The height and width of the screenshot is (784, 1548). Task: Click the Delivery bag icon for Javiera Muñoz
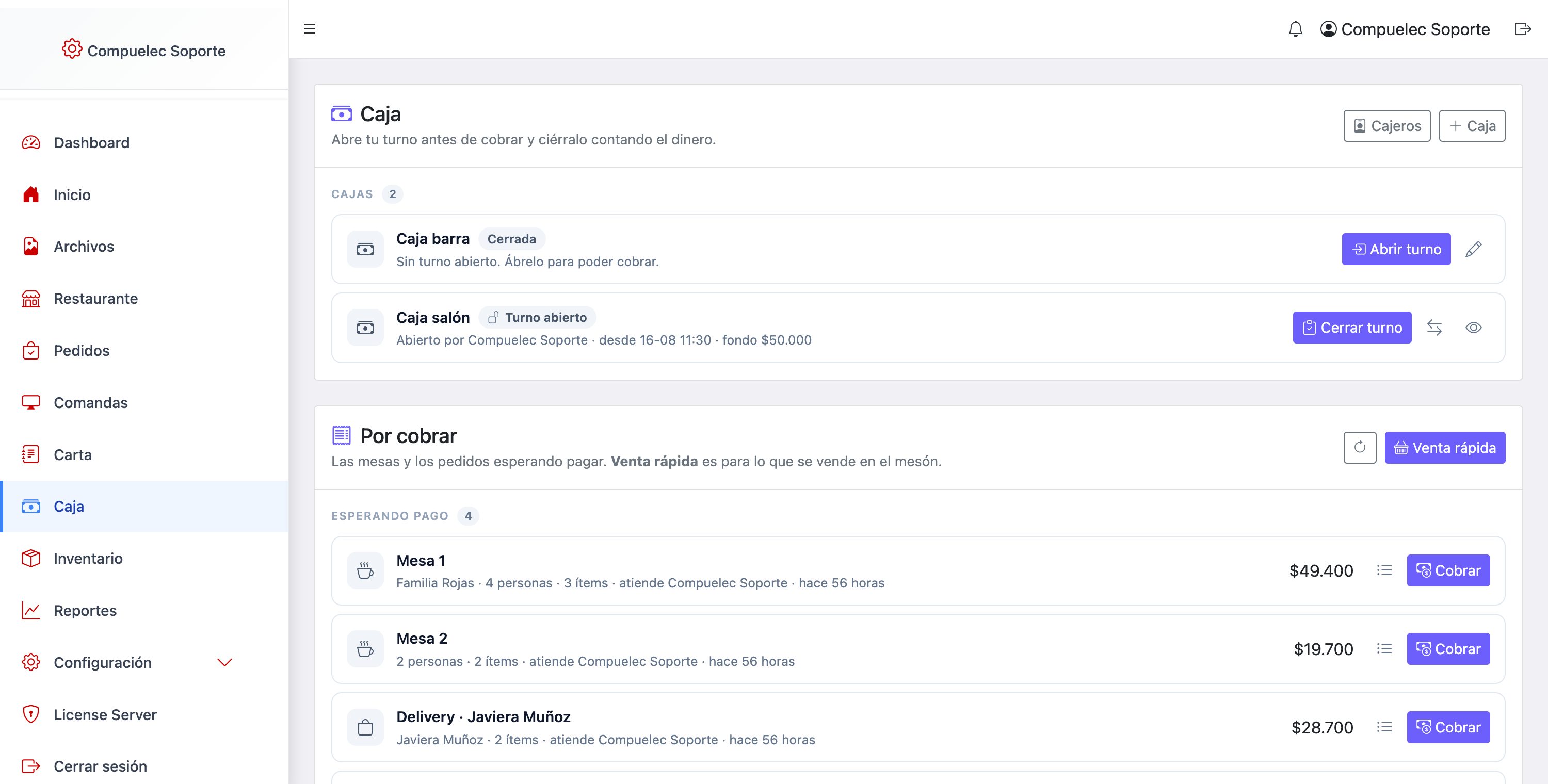[x=365, y=727]
